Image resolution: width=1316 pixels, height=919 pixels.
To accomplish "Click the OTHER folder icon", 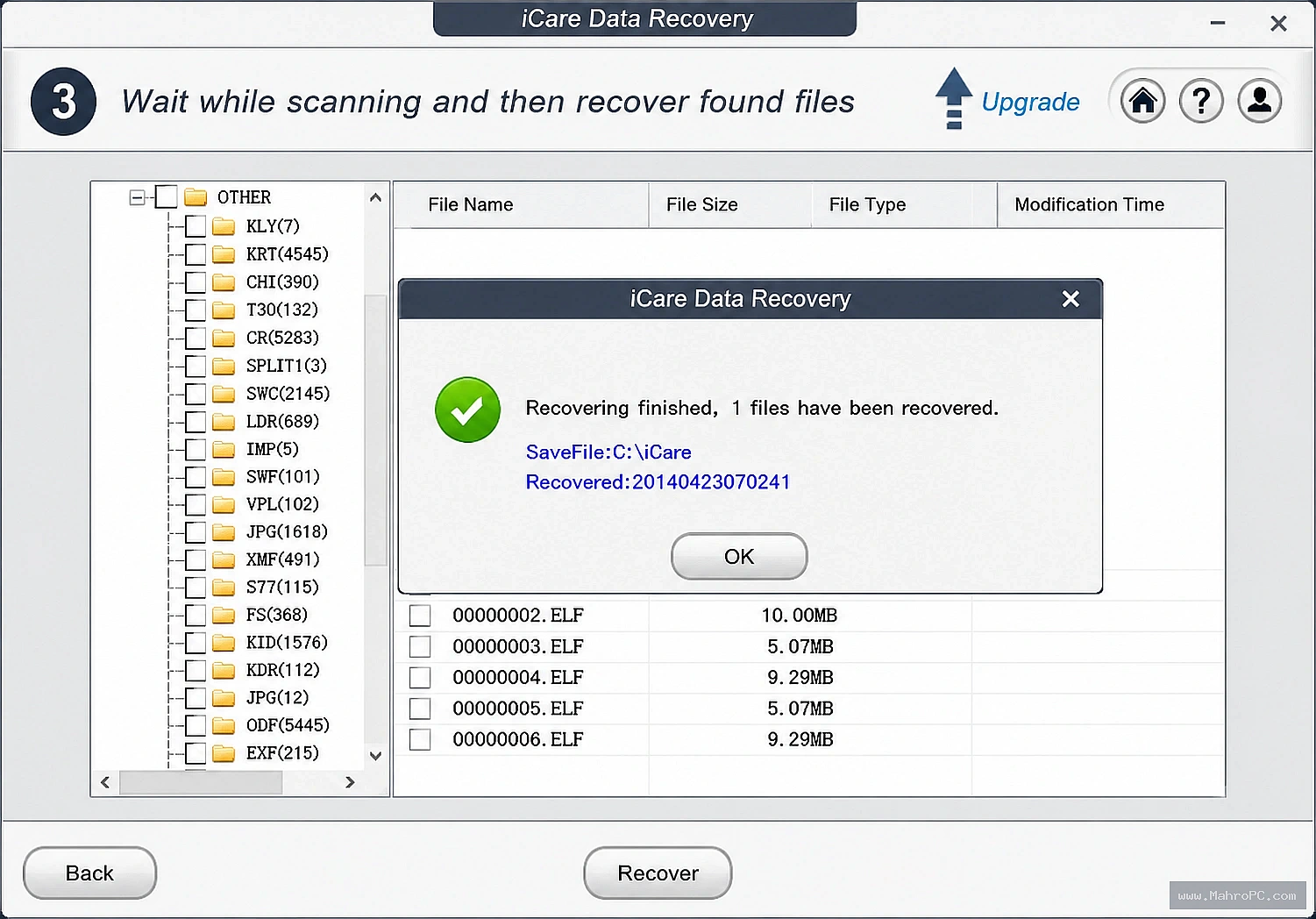I will coord(196,197).
